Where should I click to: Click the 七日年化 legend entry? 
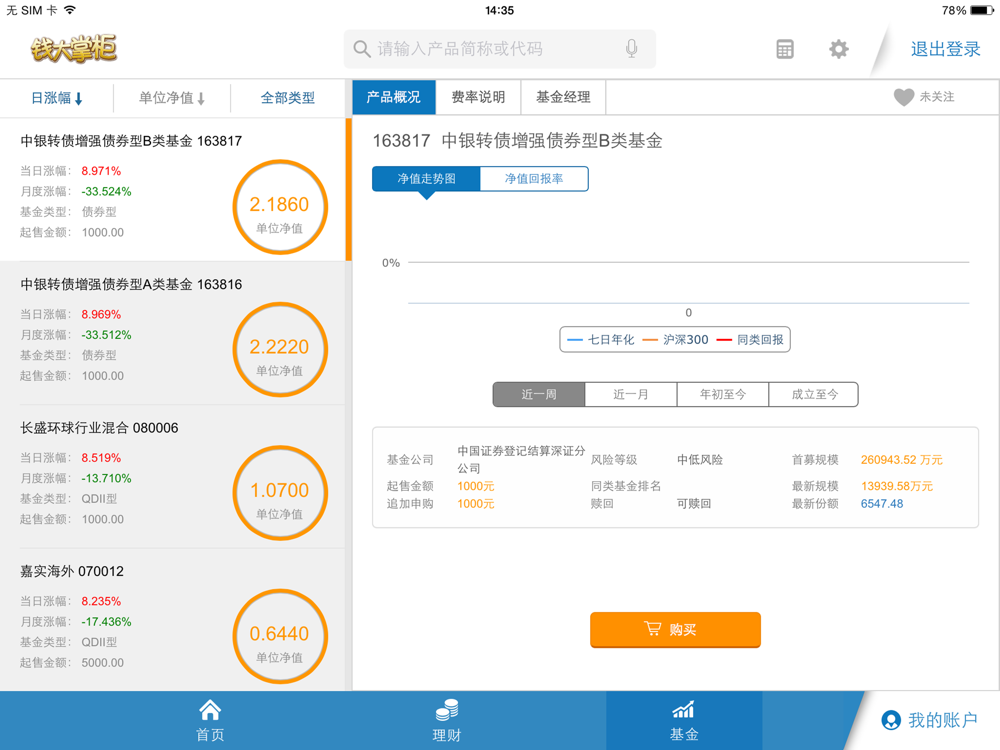(600, 340)
